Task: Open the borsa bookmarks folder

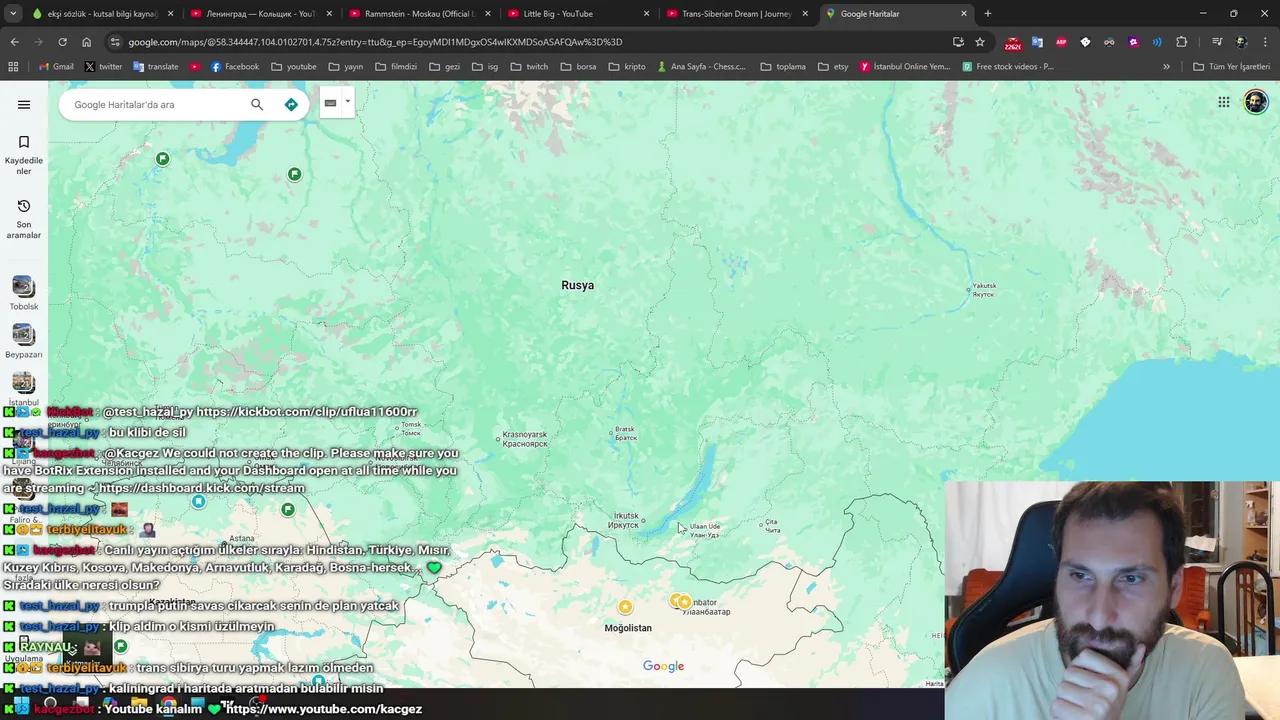Action: (x=578, y=67)
